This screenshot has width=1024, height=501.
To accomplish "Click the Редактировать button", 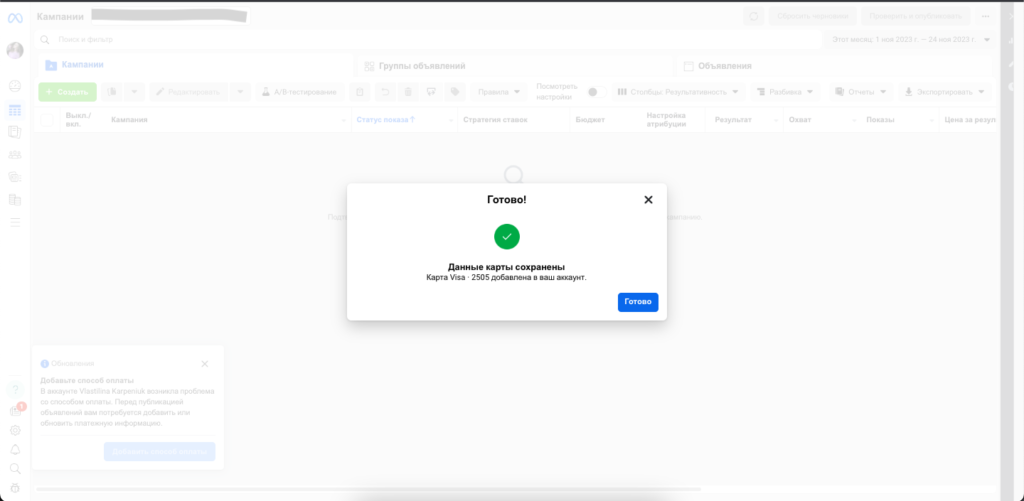I will 189,92.
